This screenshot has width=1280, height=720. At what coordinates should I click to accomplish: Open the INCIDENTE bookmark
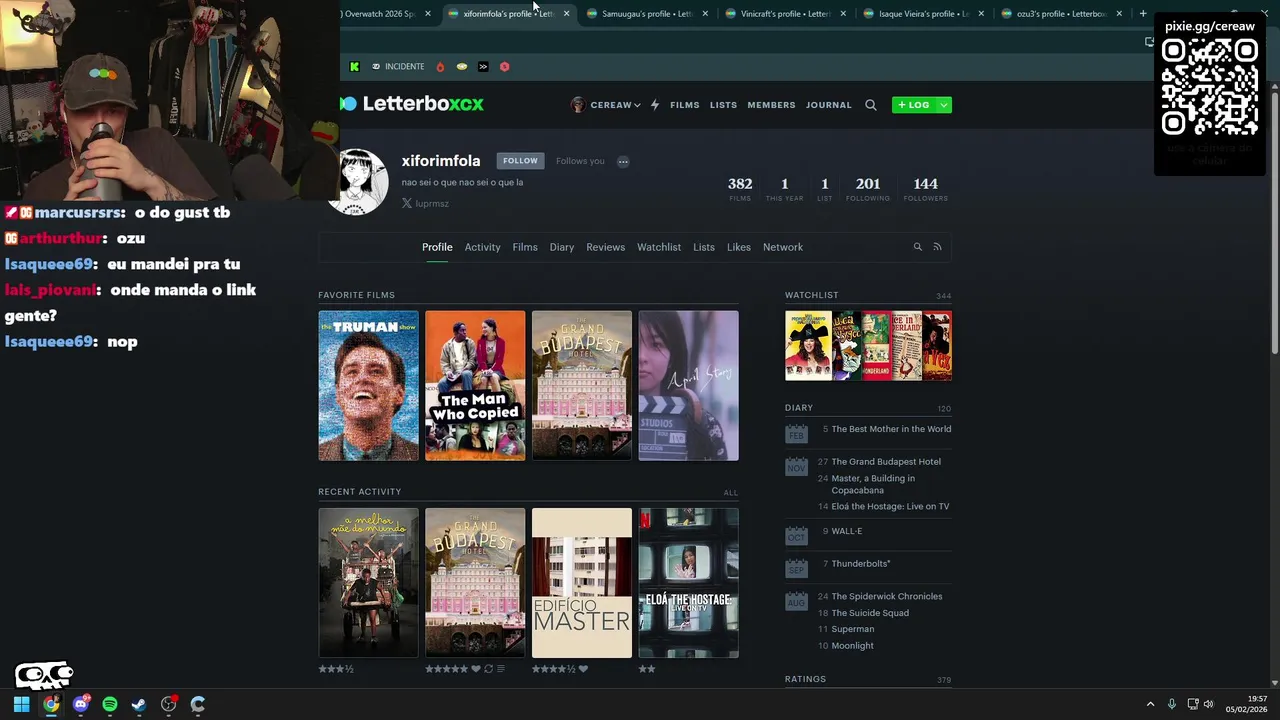(398, 67)
